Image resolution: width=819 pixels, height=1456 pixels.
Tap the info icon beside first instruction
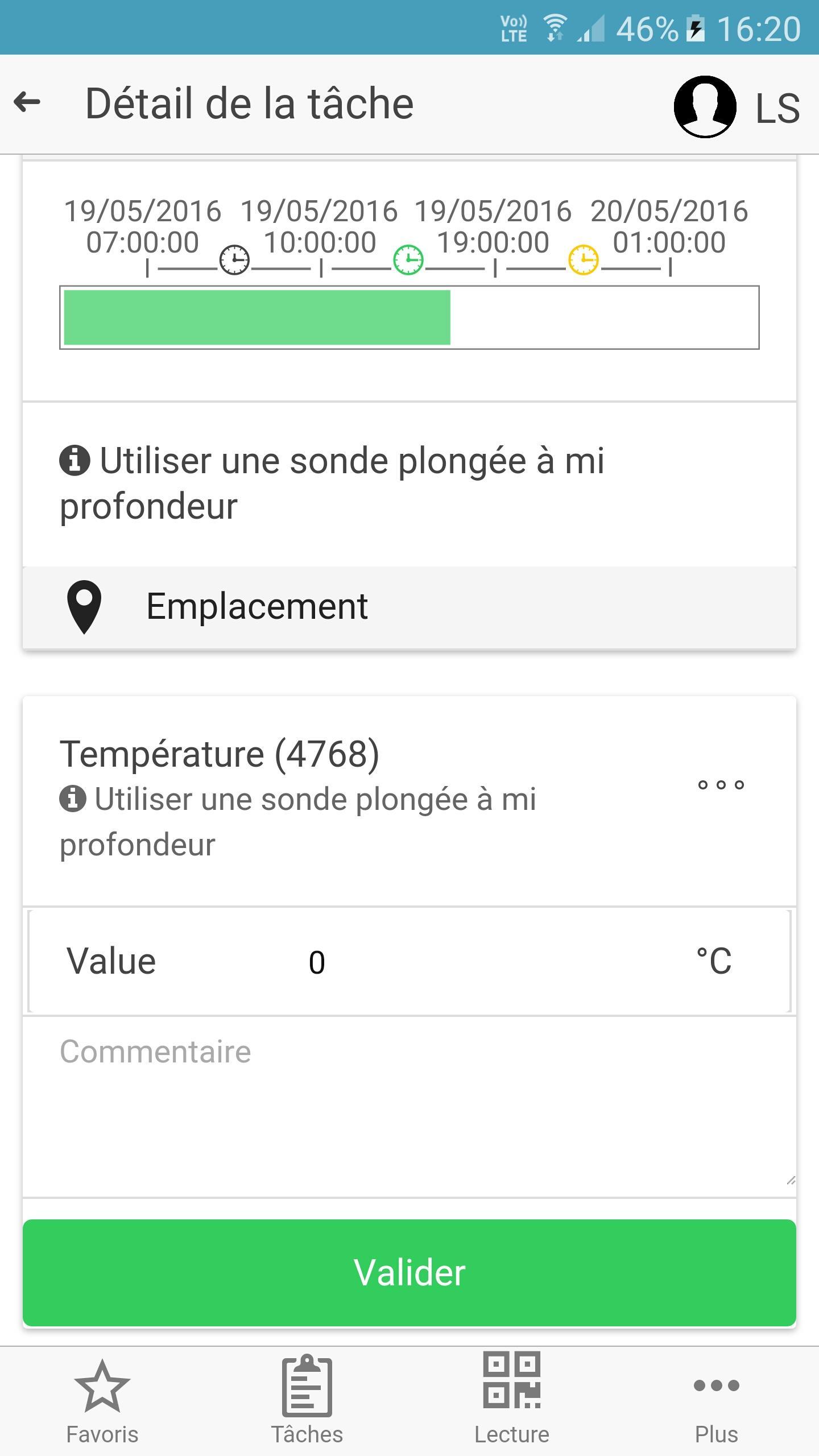click(x=75, y=460)
